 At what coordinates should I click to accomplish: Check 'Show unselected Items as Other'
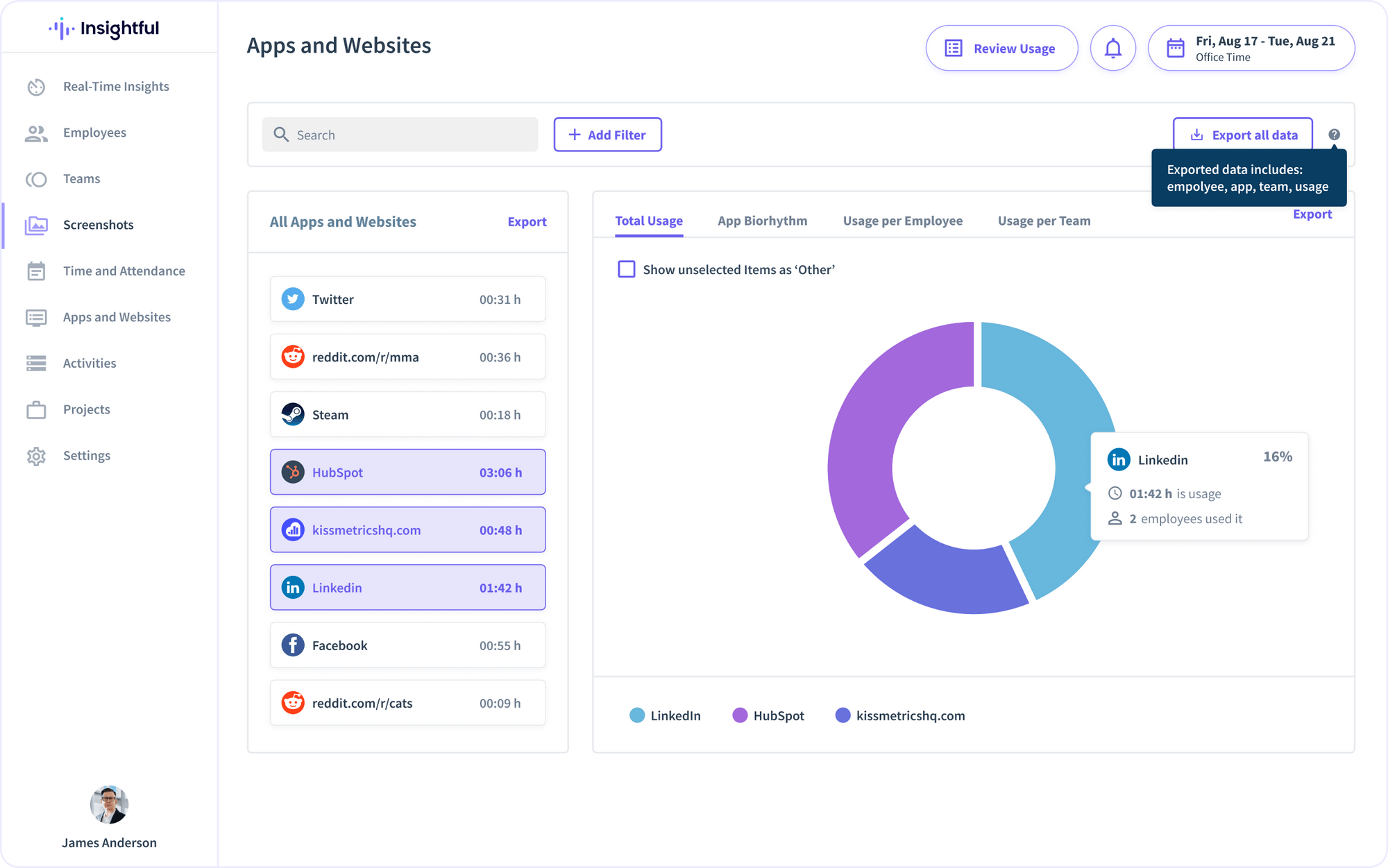pyautogui.click(x=627, y=269)
